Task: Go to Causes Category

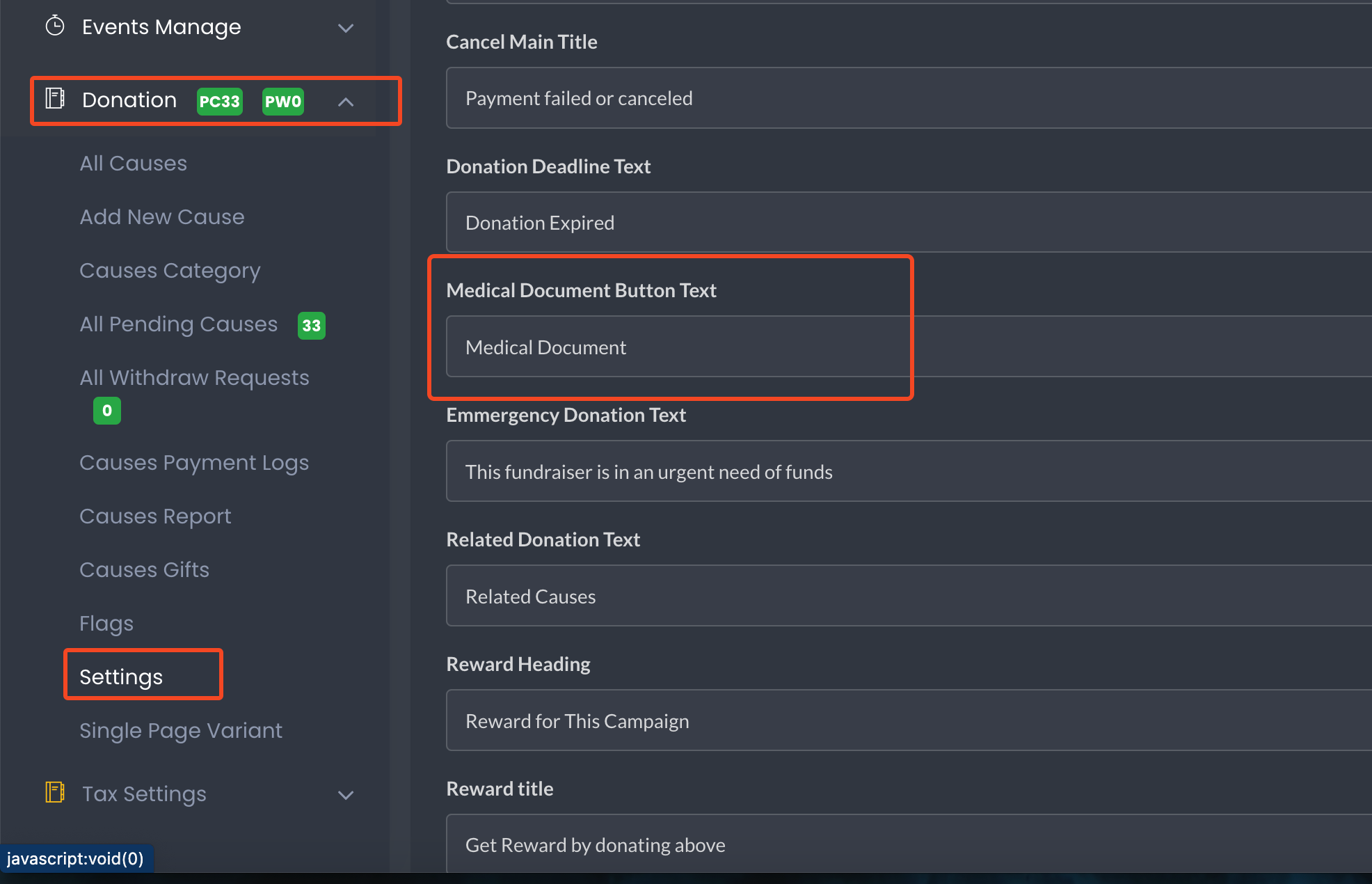Action: 170,270
